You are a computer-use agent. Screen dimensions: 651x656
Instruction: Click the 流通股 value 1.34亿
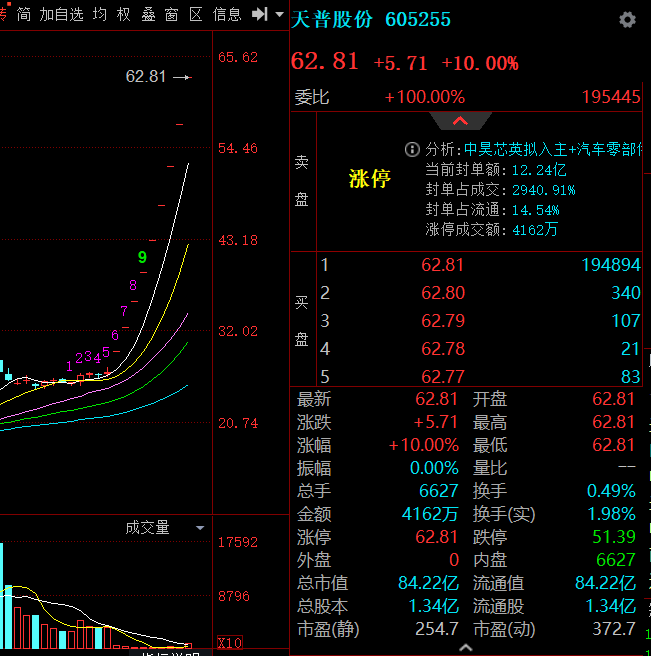(610, 606)
